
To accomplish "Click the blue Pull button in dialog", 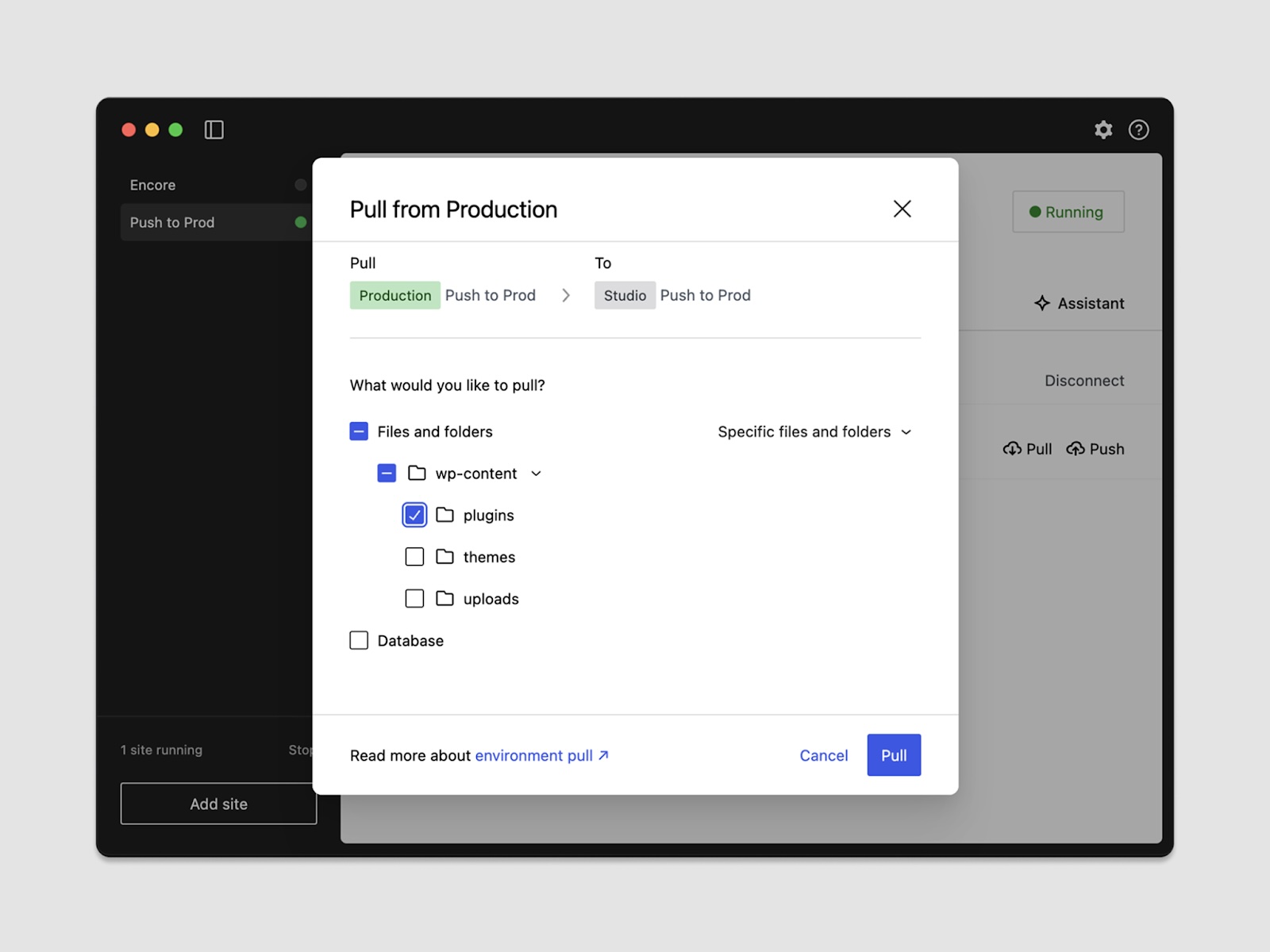I will point(894,755).
